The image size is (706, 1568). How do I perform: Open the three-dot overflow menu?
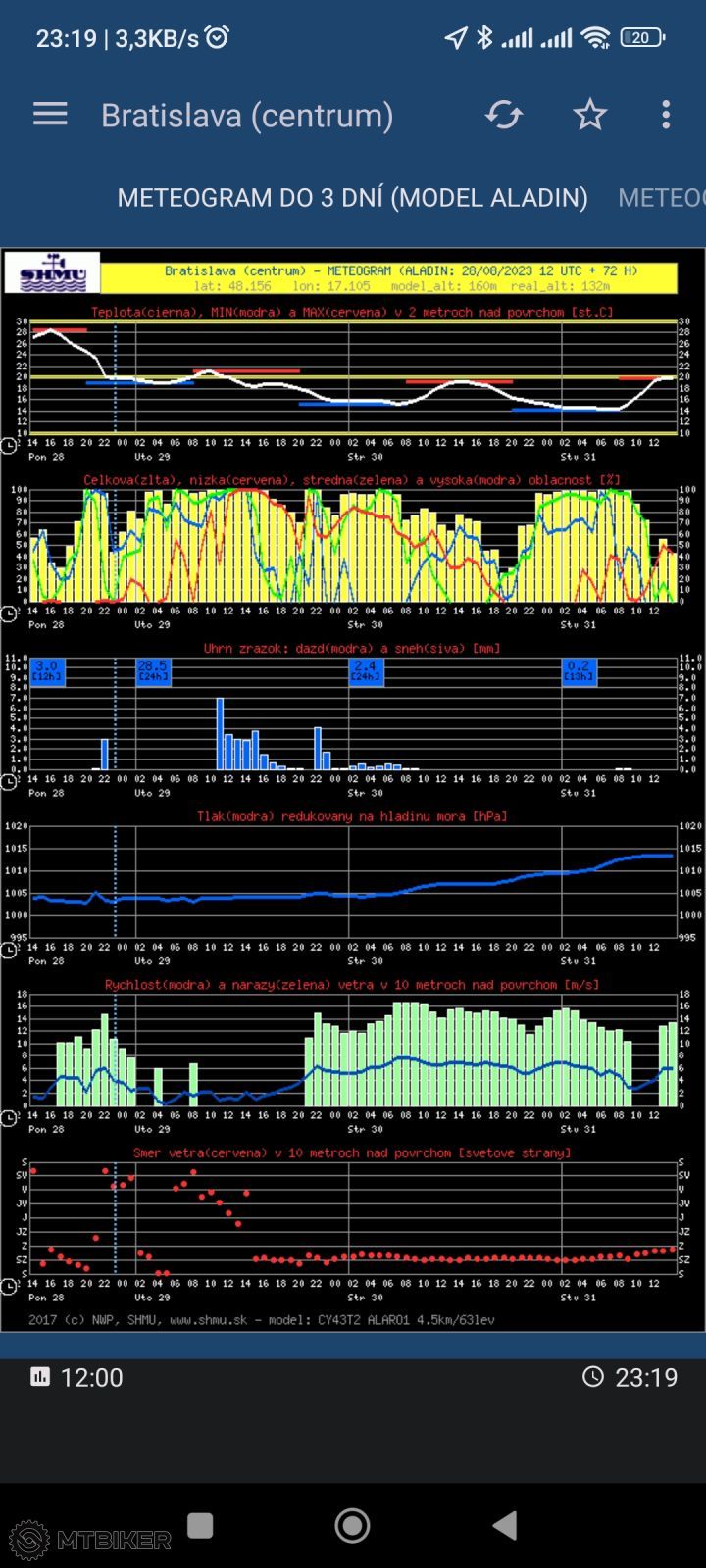click(666, 115)
